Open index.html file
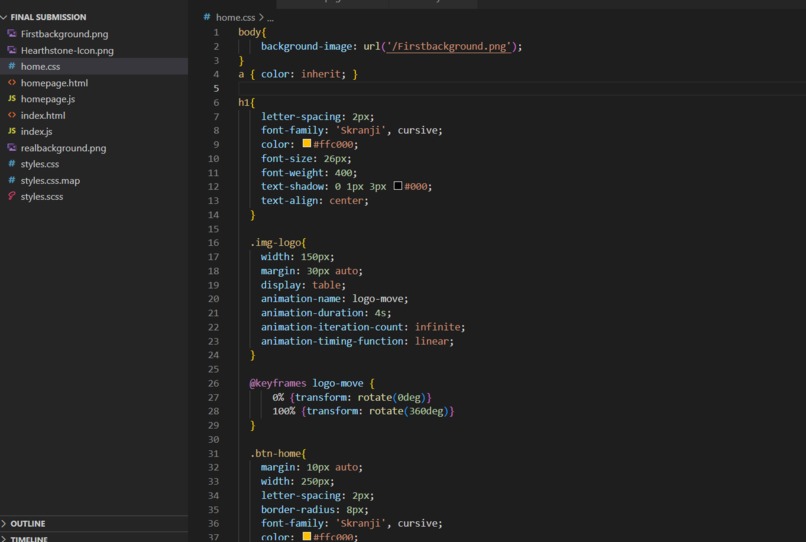The width and height of the screenshot is (806, 542). pos(43,115)
